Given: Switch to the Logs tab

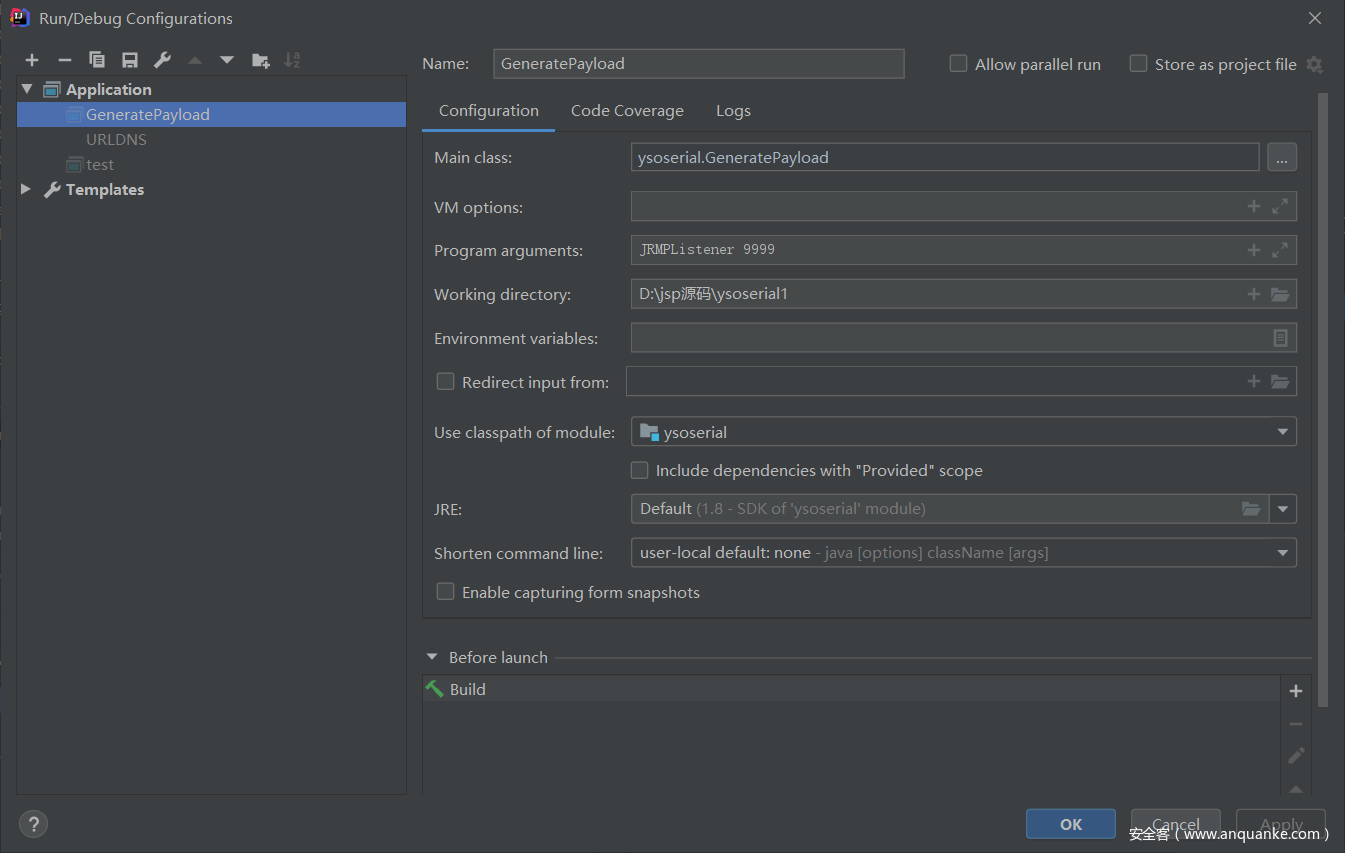Looking at the screenshot, I should [733, 111].
